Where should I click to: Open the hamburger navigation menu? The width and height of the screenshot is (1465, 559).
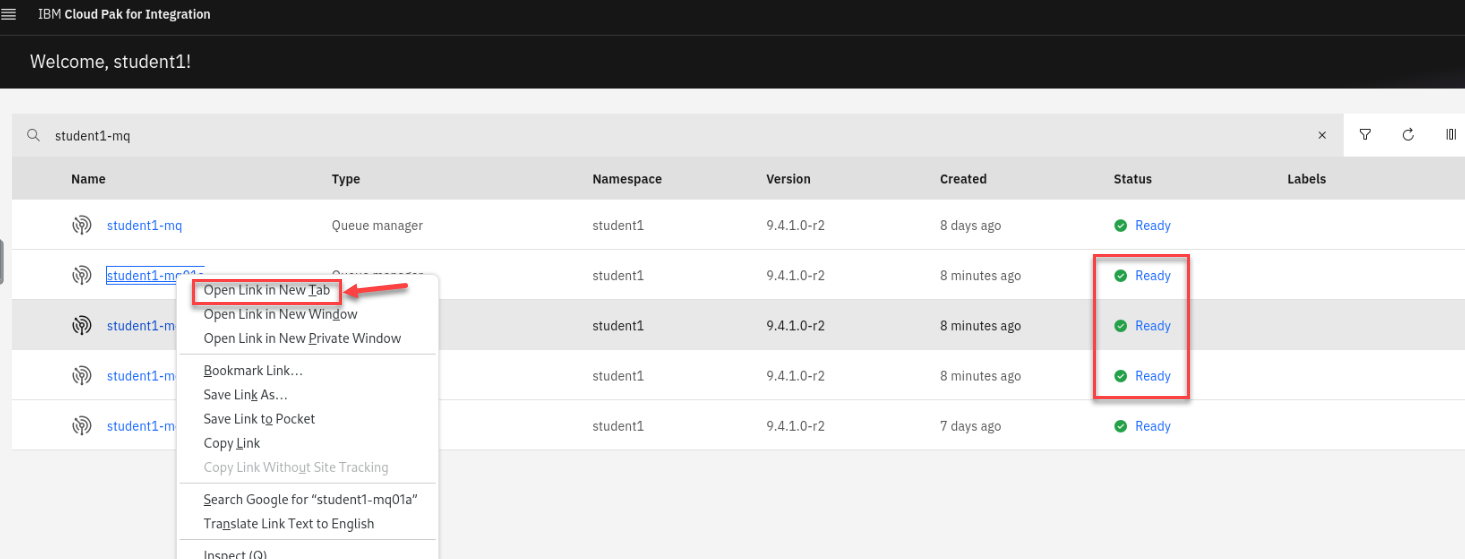10,15
